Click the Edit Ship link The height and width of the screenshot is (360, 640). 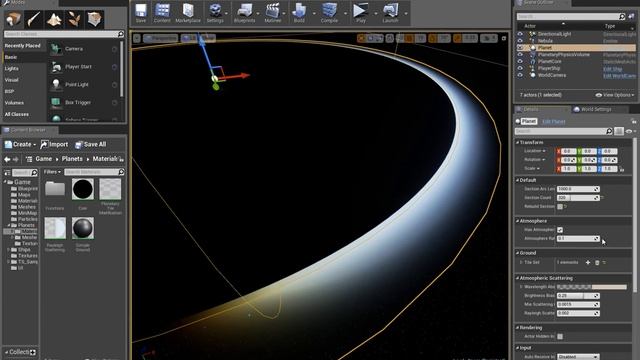point(613,69)
